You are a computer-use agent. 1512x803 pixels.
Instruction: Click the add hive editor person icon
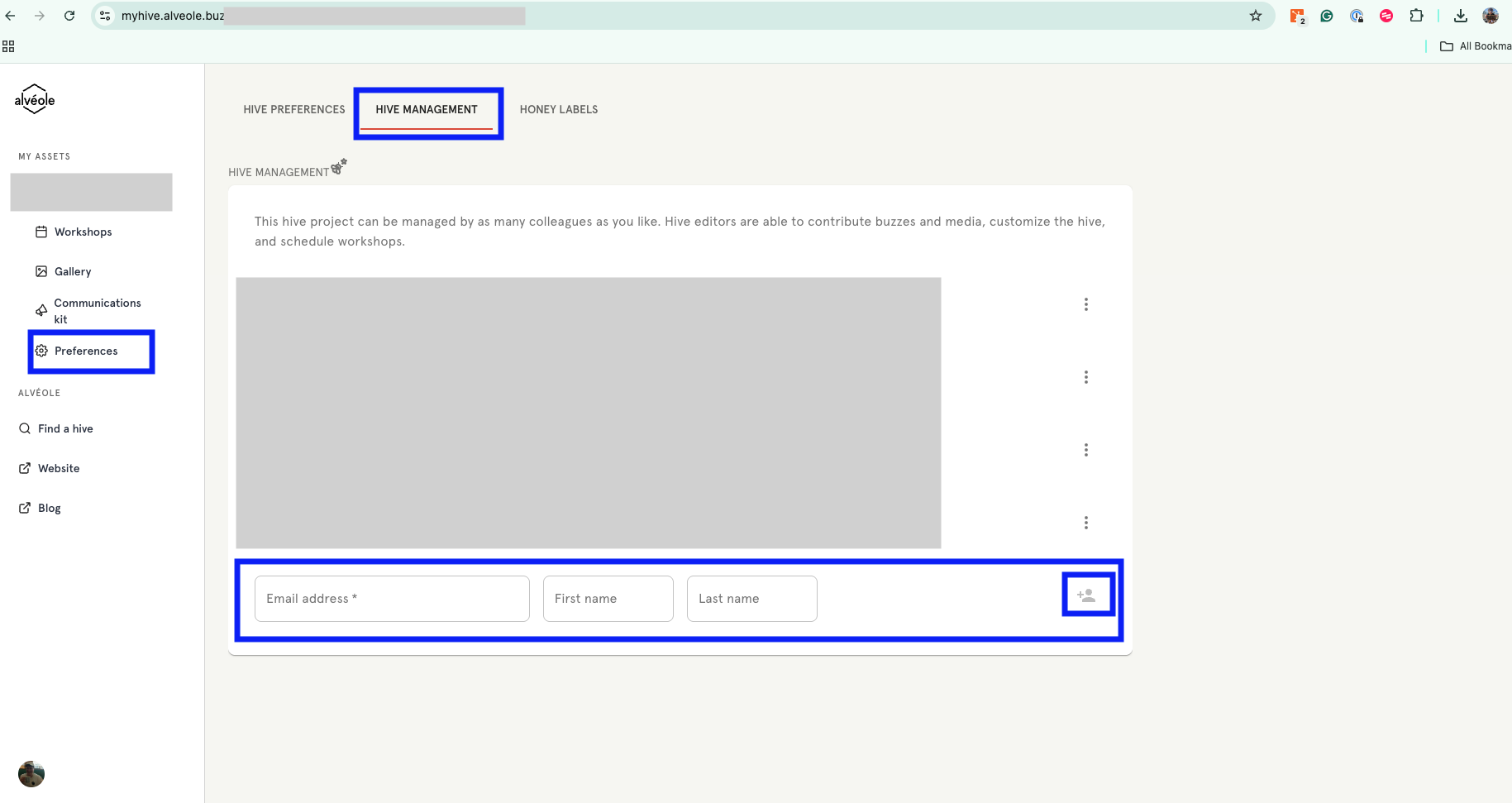click(x=1086, y=595)
